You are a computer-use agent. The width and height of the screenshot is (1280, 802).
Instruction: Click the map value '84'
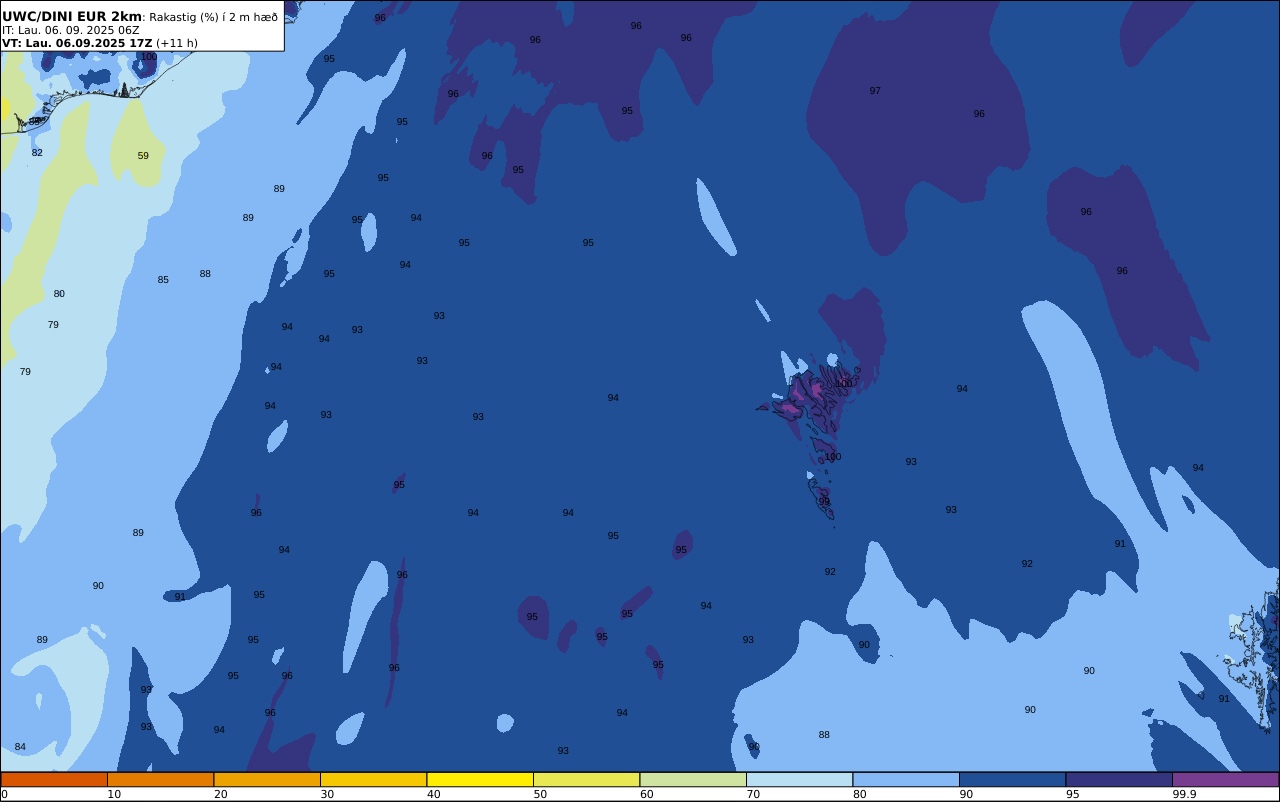pos(20,747)
